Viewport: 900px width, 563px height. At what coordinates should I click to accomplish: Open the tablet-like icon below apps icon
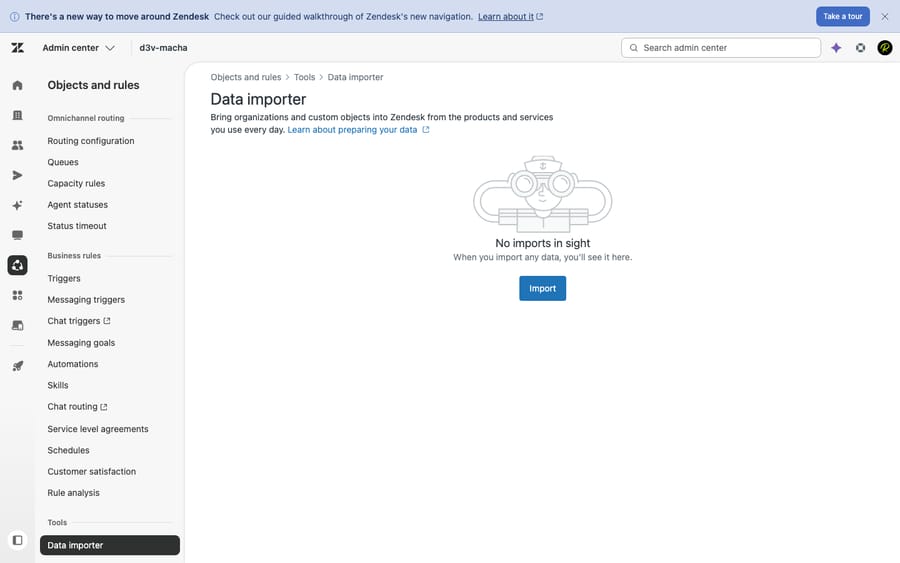18,325
